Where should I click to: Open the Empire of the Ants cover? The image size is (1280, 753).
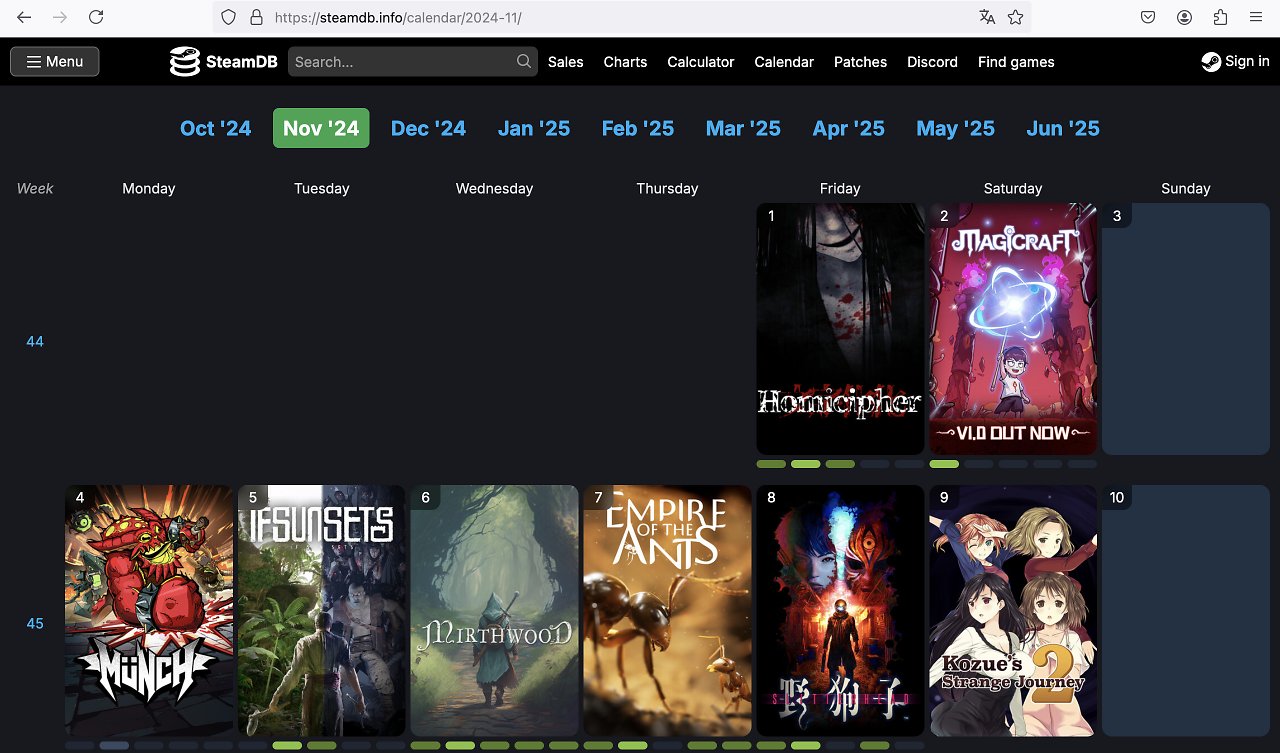668,611
